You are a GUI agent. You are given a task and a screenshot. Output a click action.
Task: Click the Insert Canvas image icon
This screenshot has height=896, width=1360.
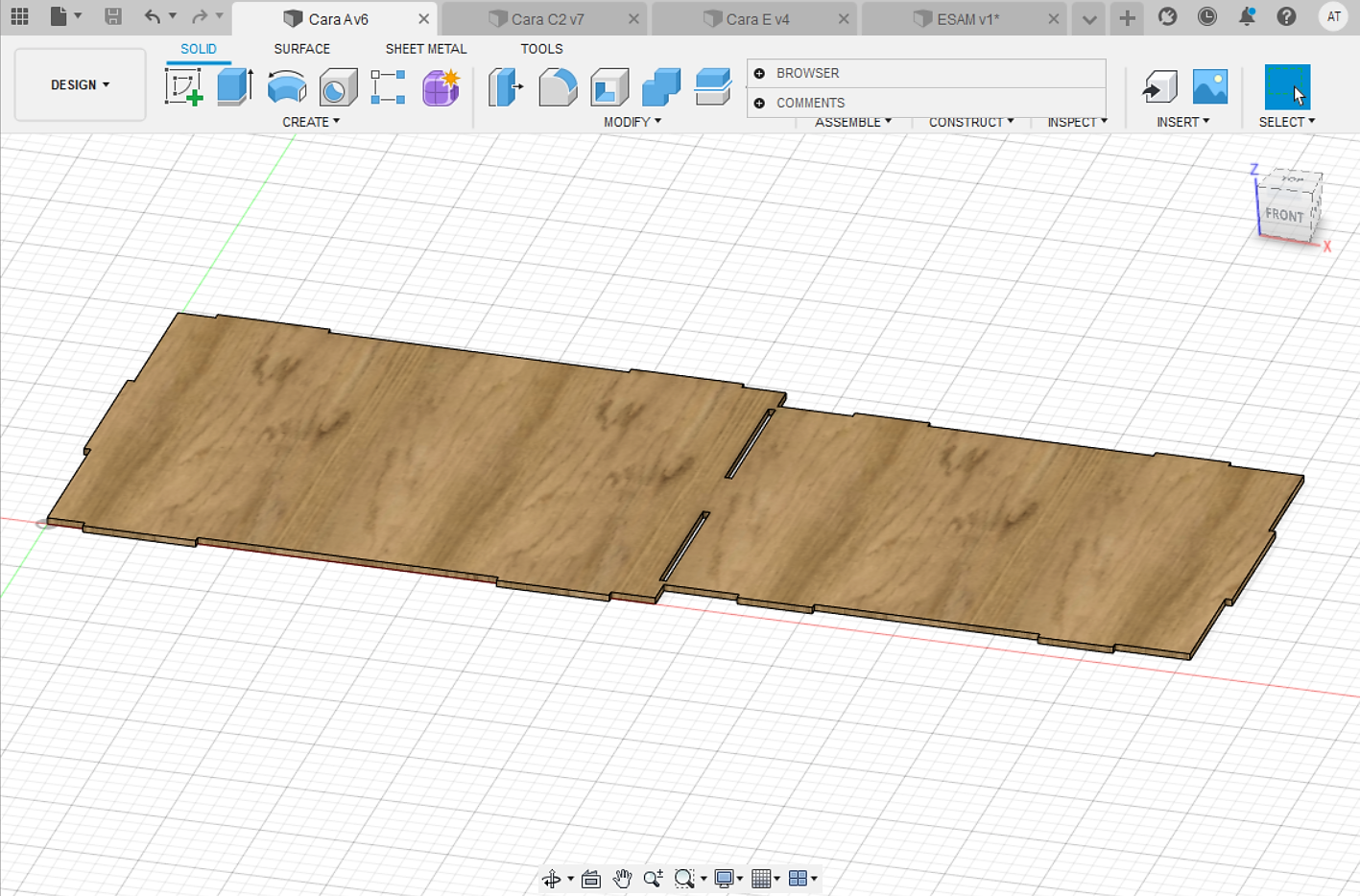1209,87
